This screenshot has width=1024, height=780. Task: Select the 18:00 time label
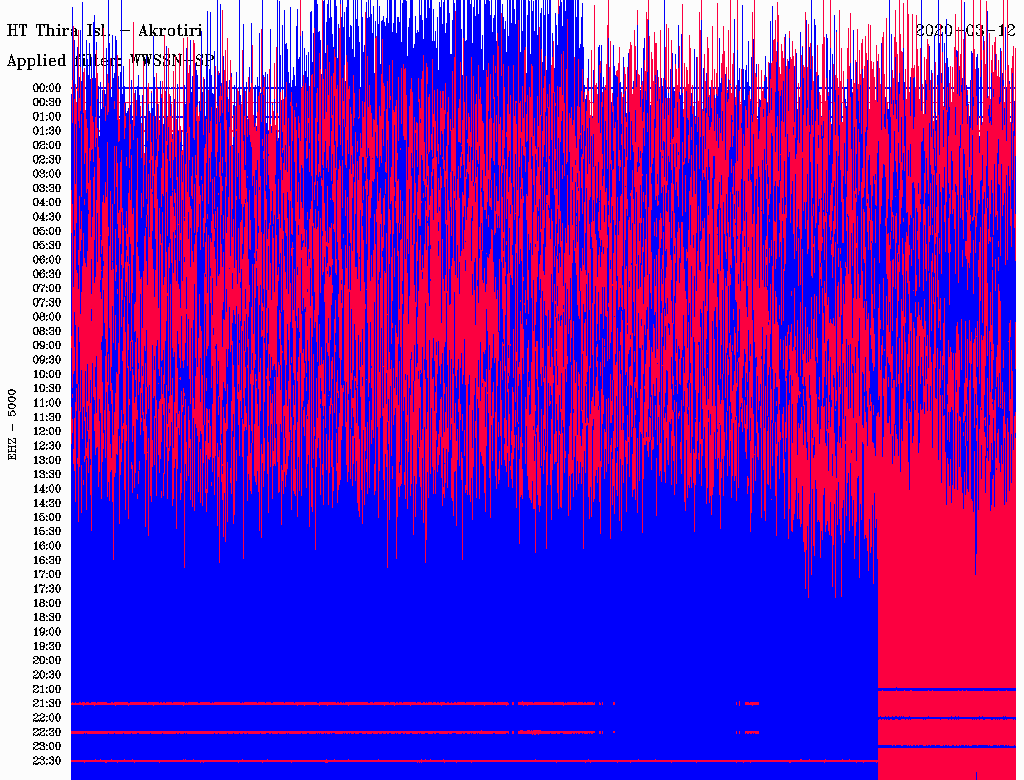click(47, 603)
